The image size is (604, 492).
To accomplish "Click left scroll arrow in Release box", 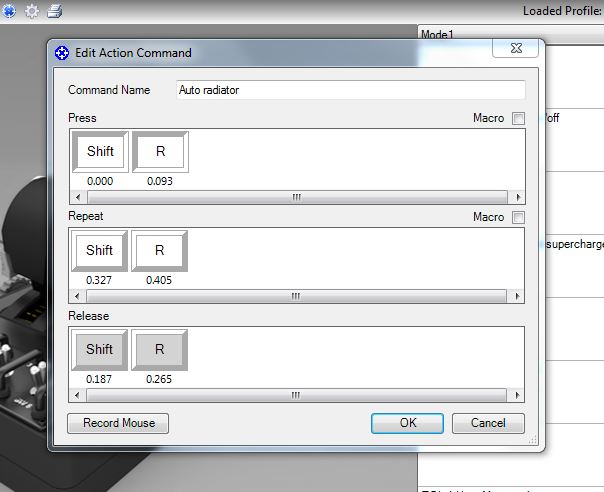I will [77, 395].
